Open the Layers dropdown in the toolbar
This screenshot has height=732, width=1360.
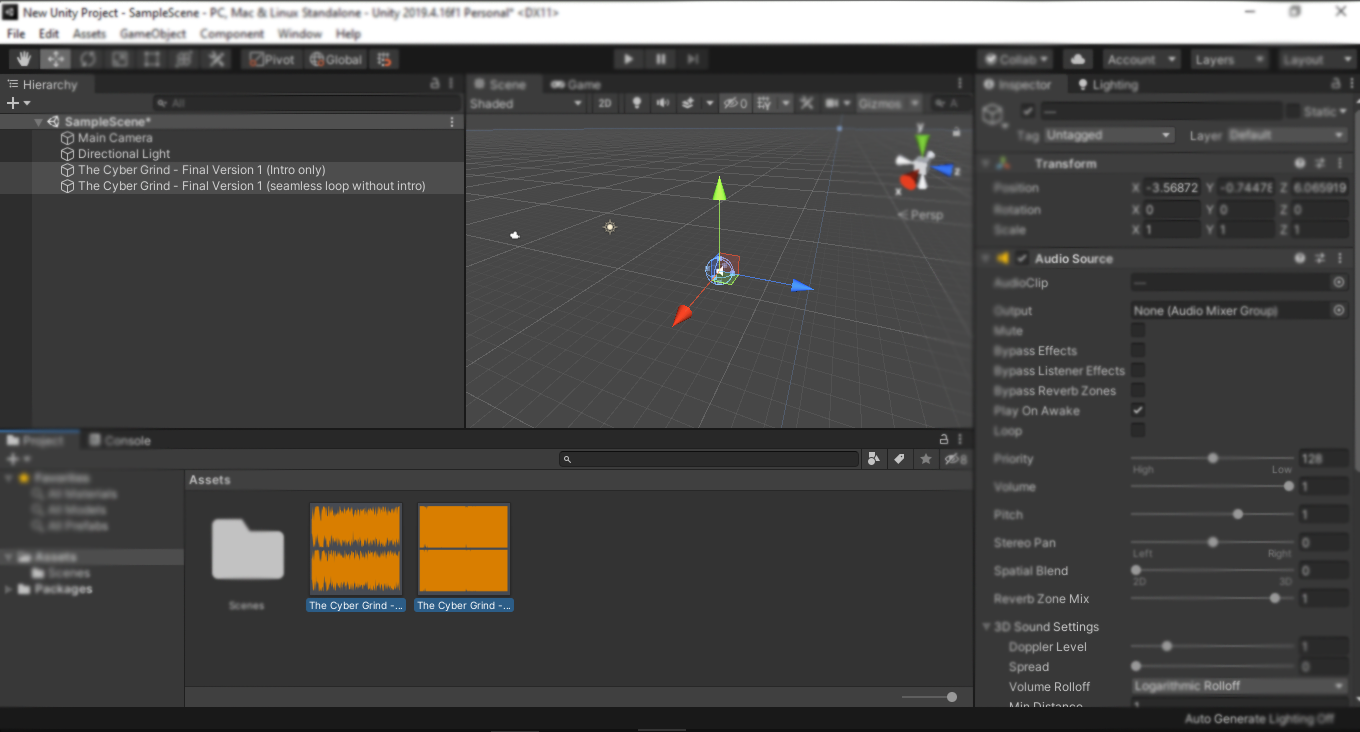click(x=1228, y=59)
